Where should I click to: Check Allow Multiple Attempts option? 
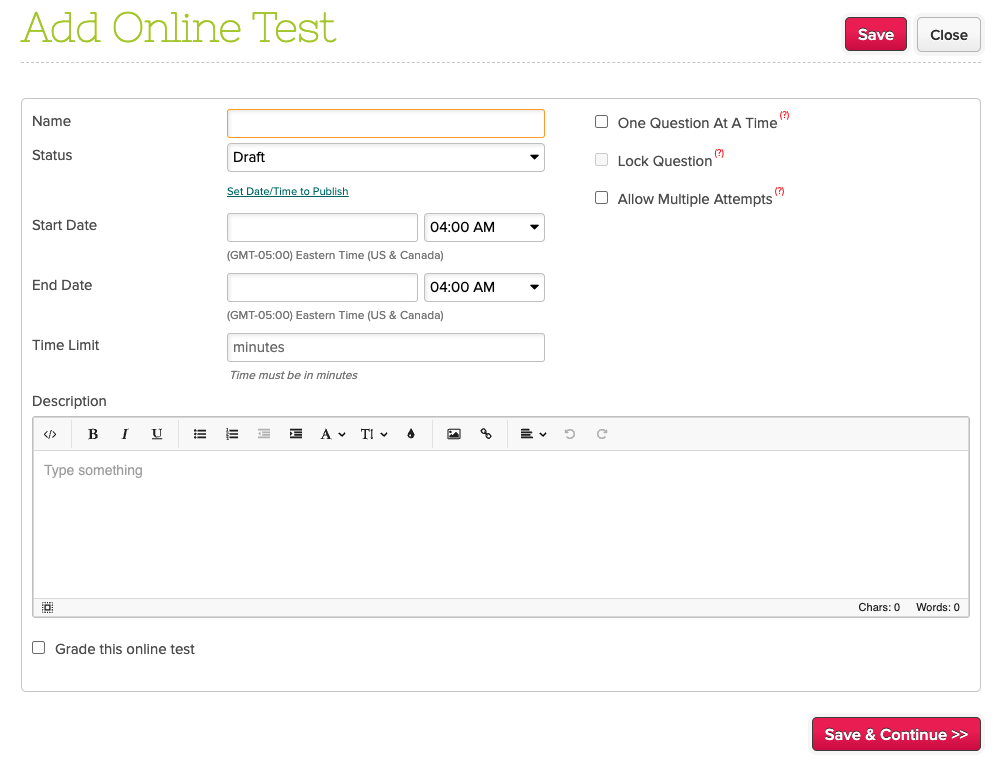pyautogui.click(x=602, y=198)
